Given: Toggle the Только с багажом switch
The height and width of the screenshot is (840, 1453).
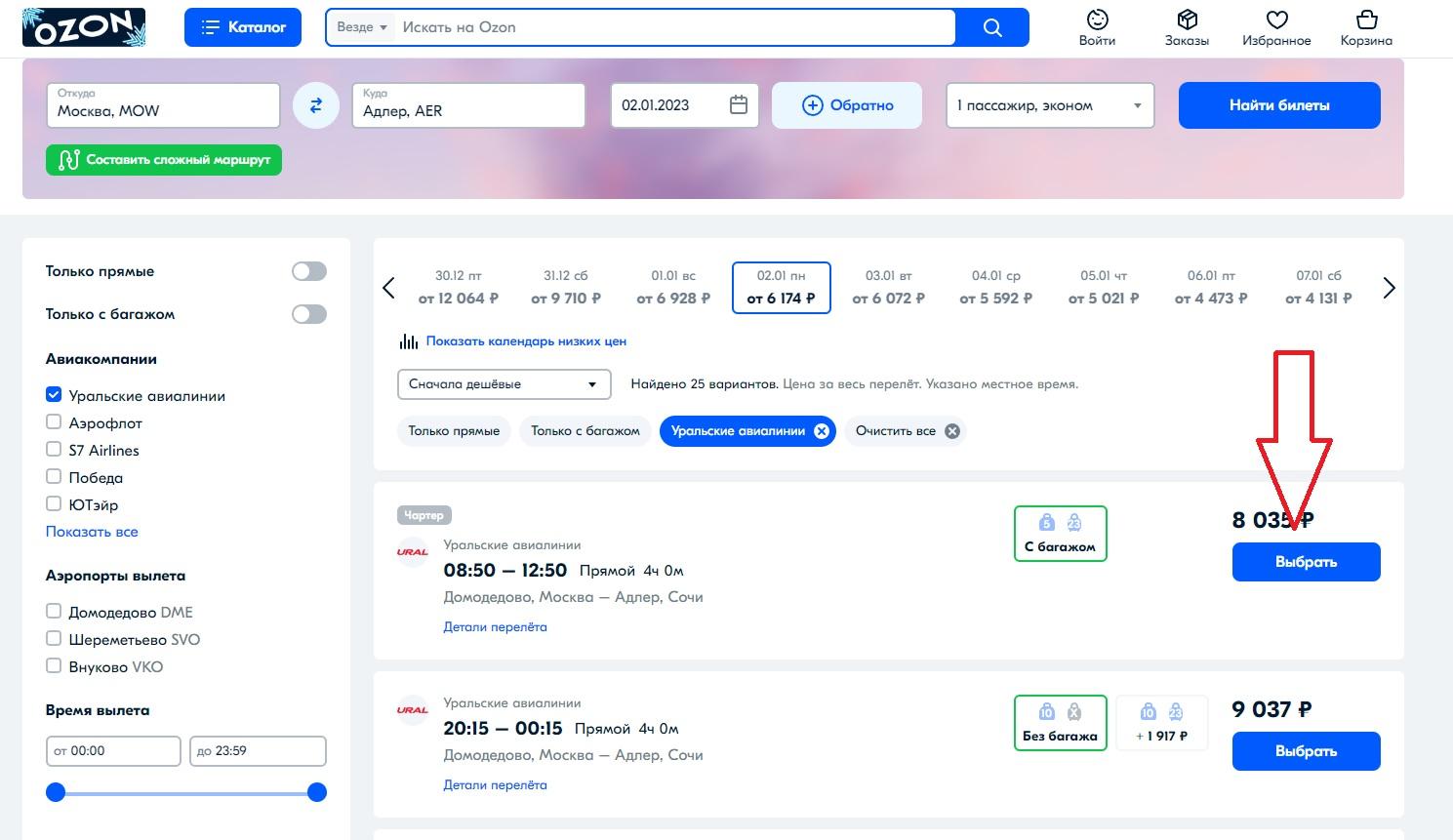Looking at the screenshot, I should 308,314.
